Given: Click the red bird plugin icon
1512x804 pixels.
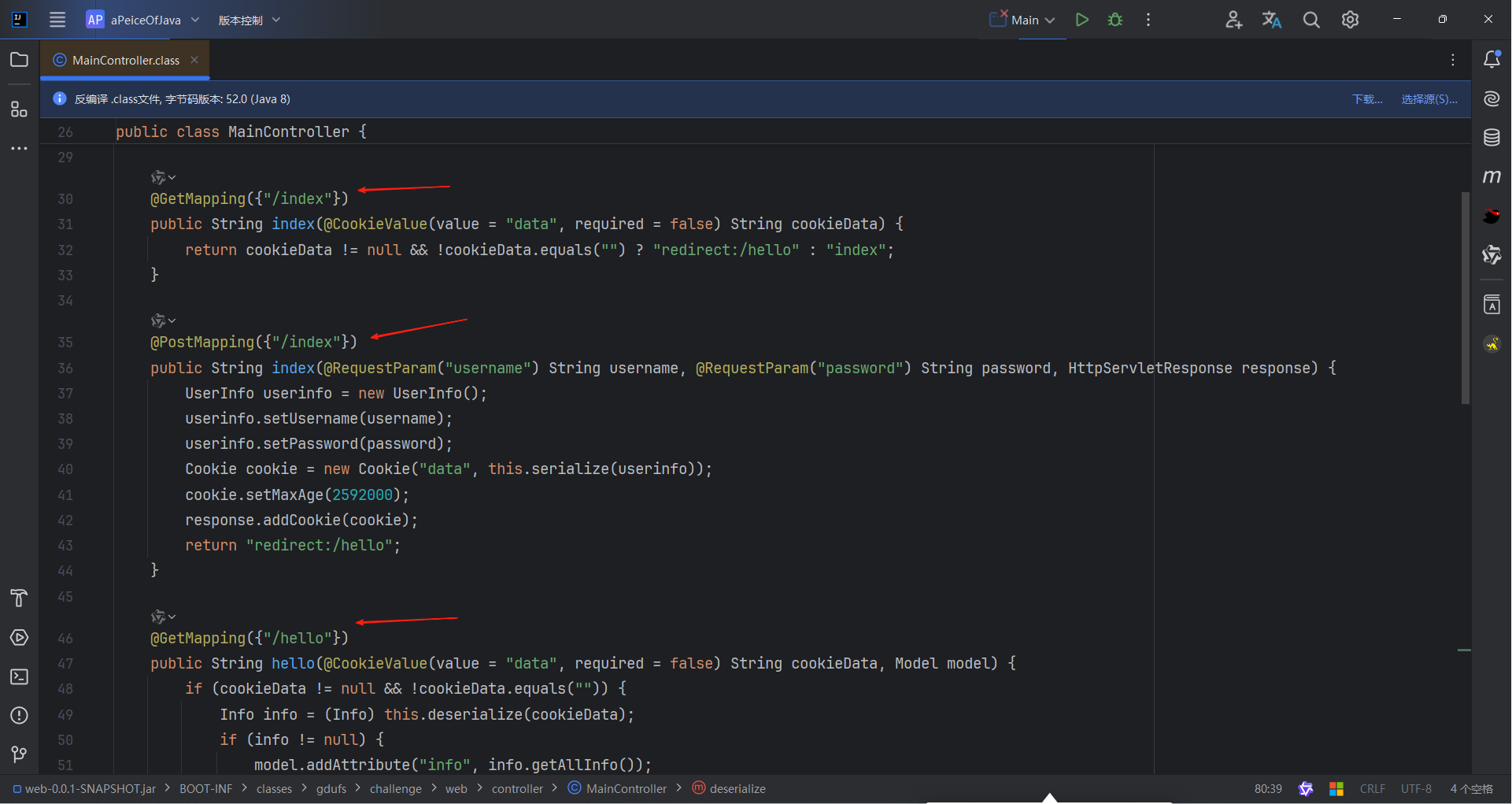Looking at the screenshot, I should [x=1492, y=216].
